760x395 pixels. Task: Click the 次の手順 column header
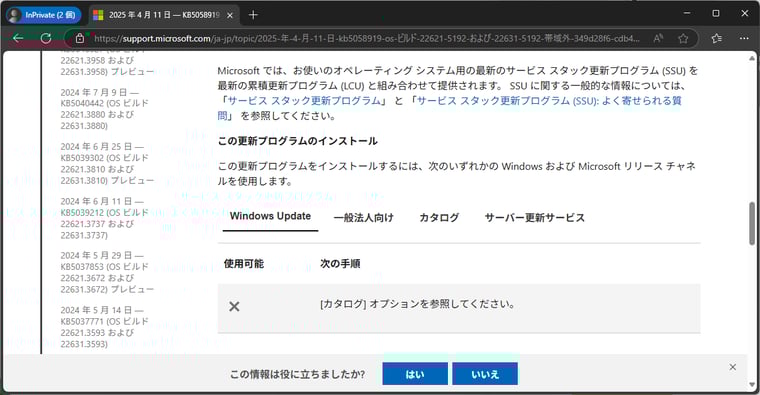pyautogui.click(x=340, y=264)
